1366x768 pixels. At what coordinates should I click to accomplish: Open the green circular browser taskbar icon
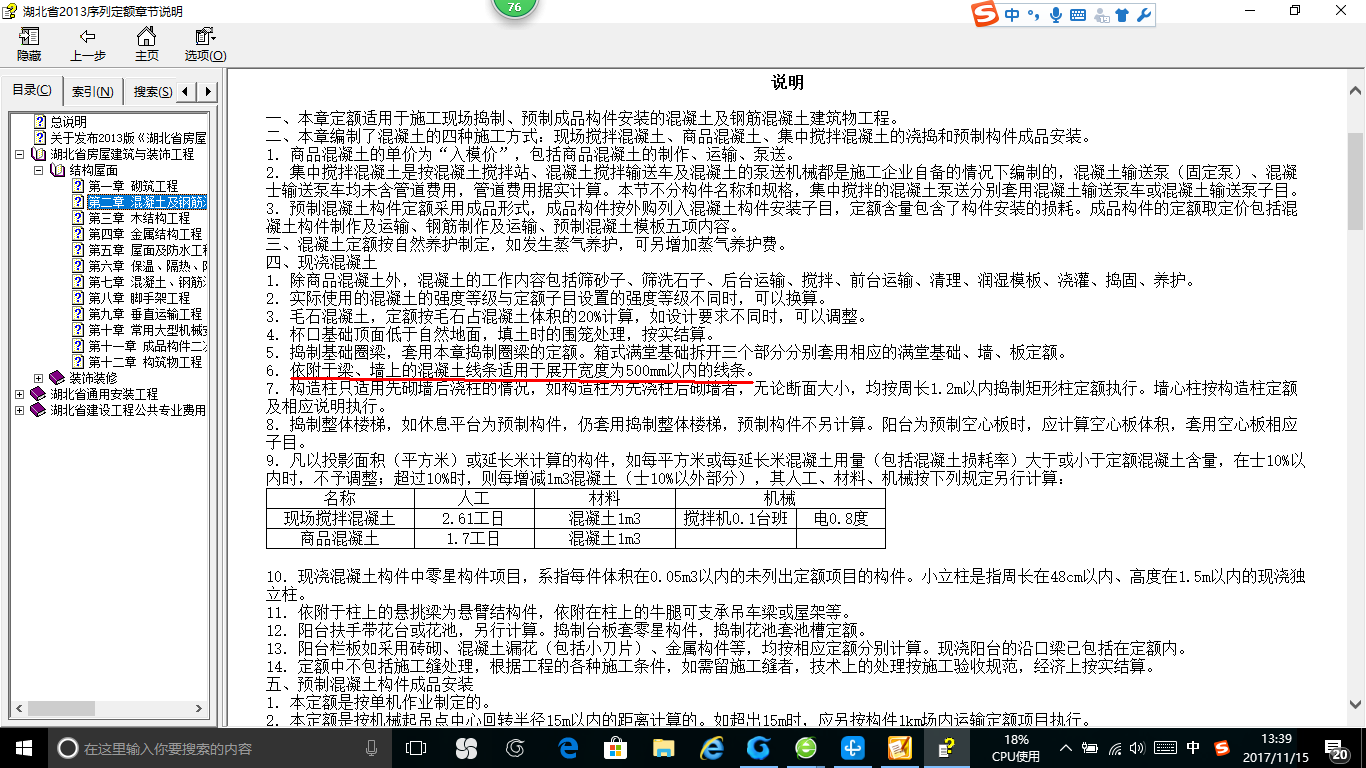coord(806,748)
